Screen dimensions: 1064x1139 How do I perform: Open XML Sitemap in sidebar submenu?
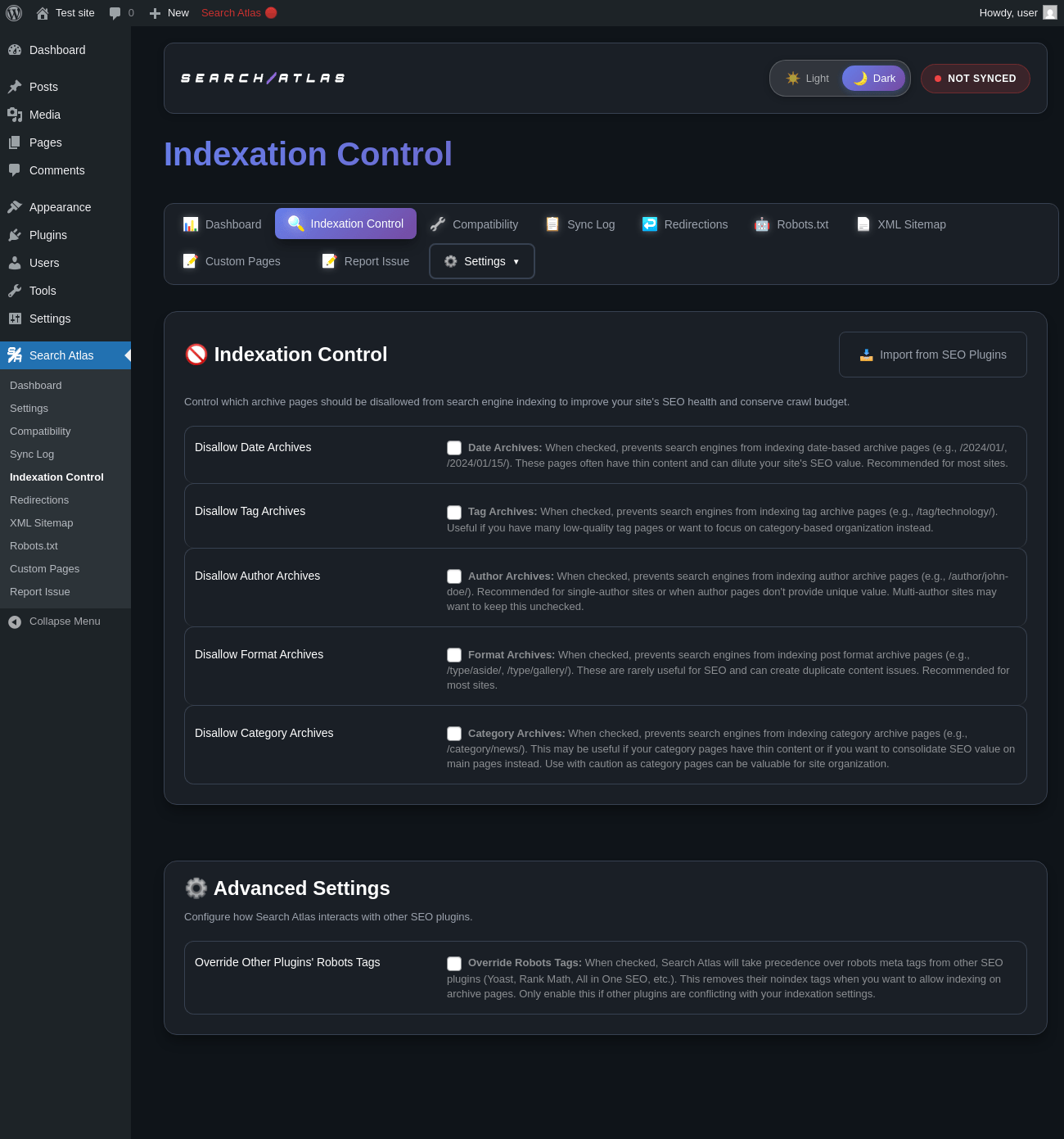pos(42,523)
